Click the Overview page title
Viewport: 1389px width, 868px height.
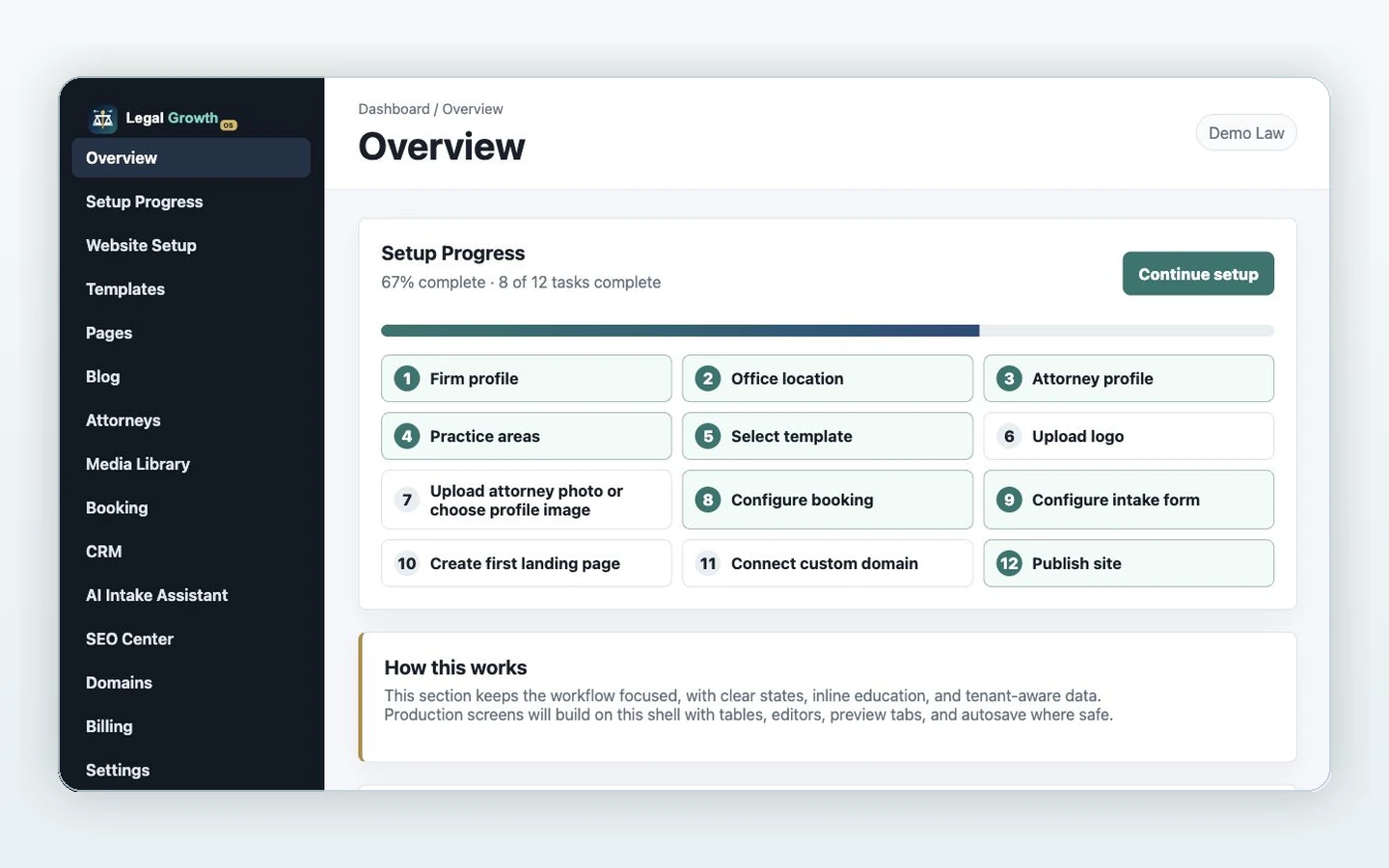(442, 147)
